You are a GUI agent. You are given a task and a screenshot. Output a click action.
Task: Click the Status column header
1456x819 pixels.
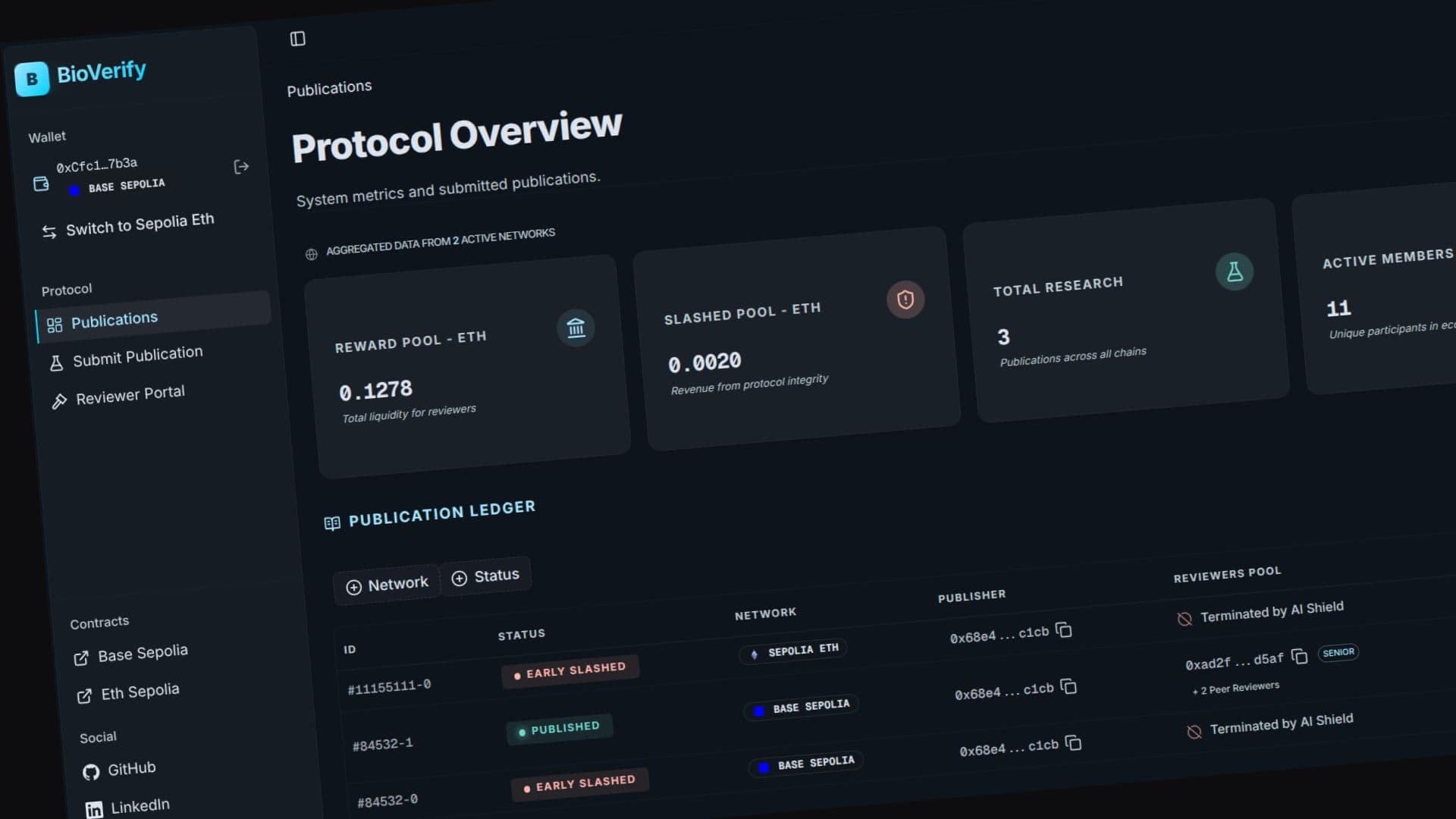(x=522, y=635)
